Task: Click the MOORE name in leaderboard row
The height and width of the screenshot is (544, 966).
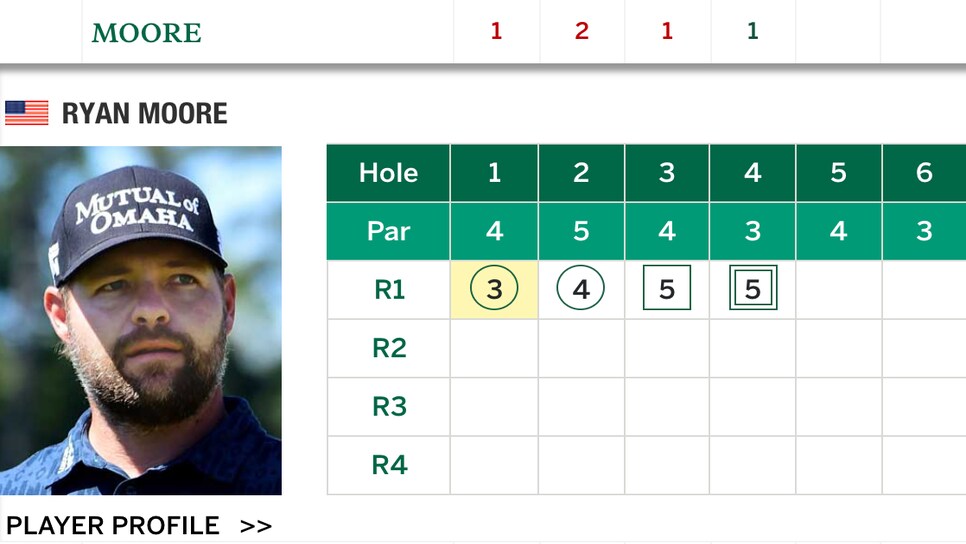Action: pyautogui.click(x=147, y=33)
